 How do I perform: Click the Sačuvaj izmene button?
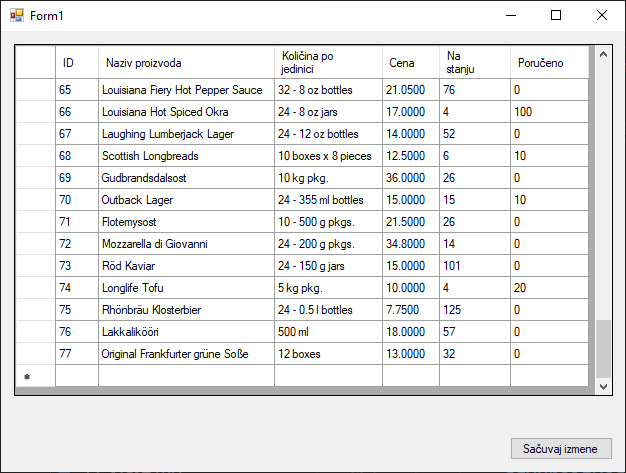(560, 449)
